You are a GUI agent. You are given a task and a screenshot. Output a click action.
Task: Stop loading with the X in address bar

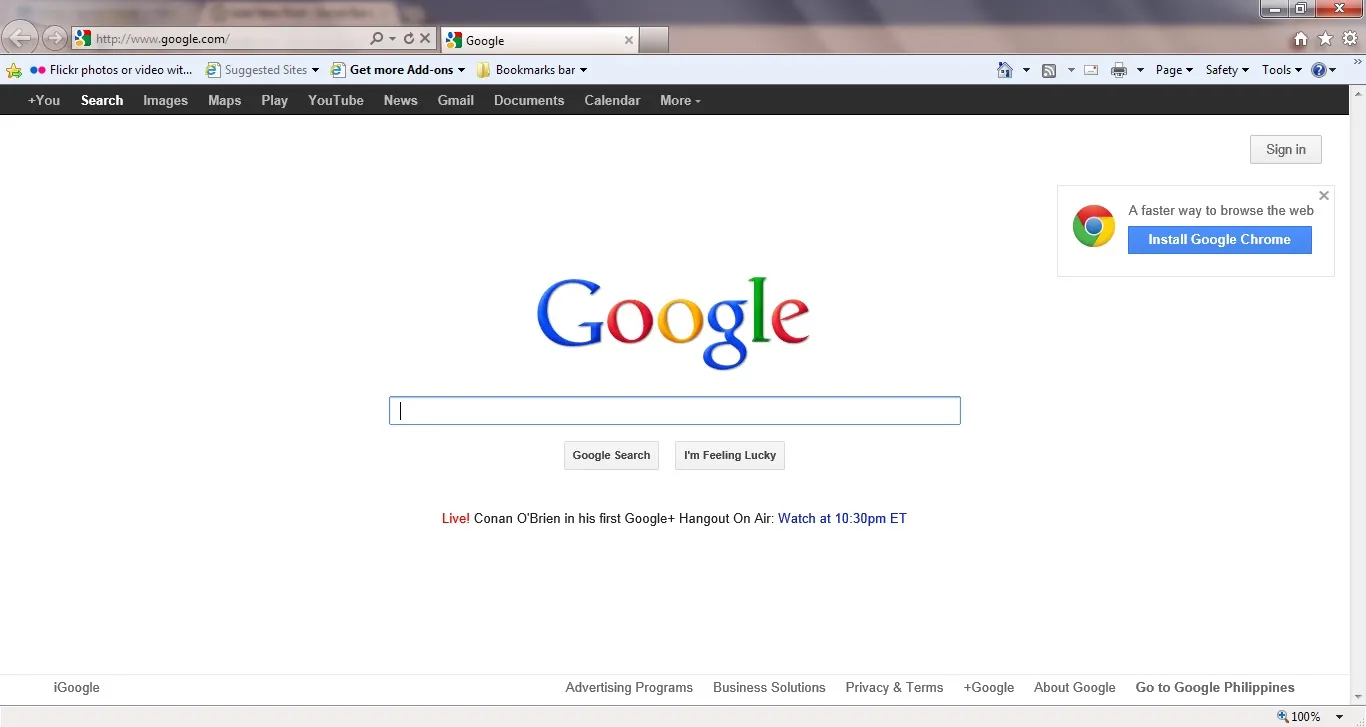point(425,39)
